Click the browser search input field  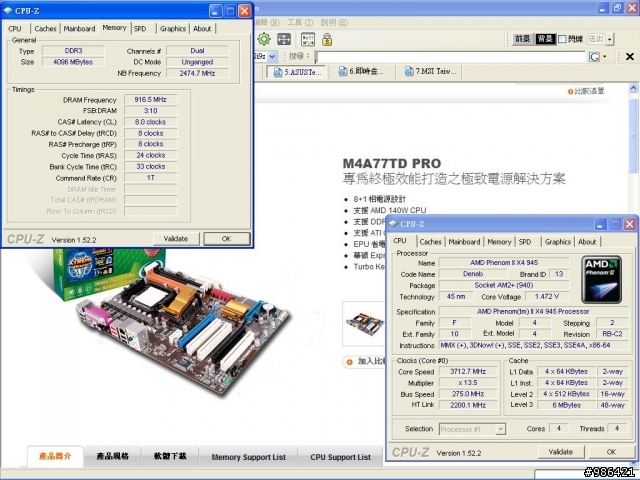pyautogui.click(x=451, y=57)
